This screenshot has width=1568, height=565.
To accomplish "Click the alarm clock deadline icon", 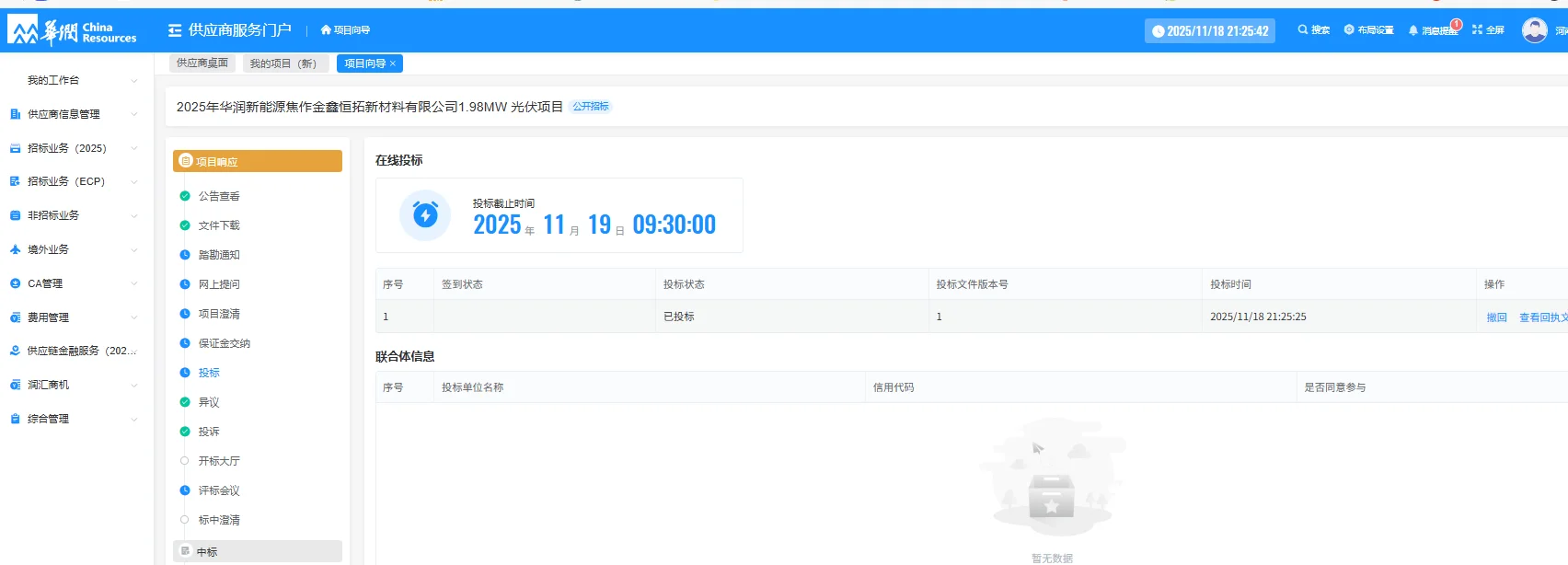I will (425, 215).
